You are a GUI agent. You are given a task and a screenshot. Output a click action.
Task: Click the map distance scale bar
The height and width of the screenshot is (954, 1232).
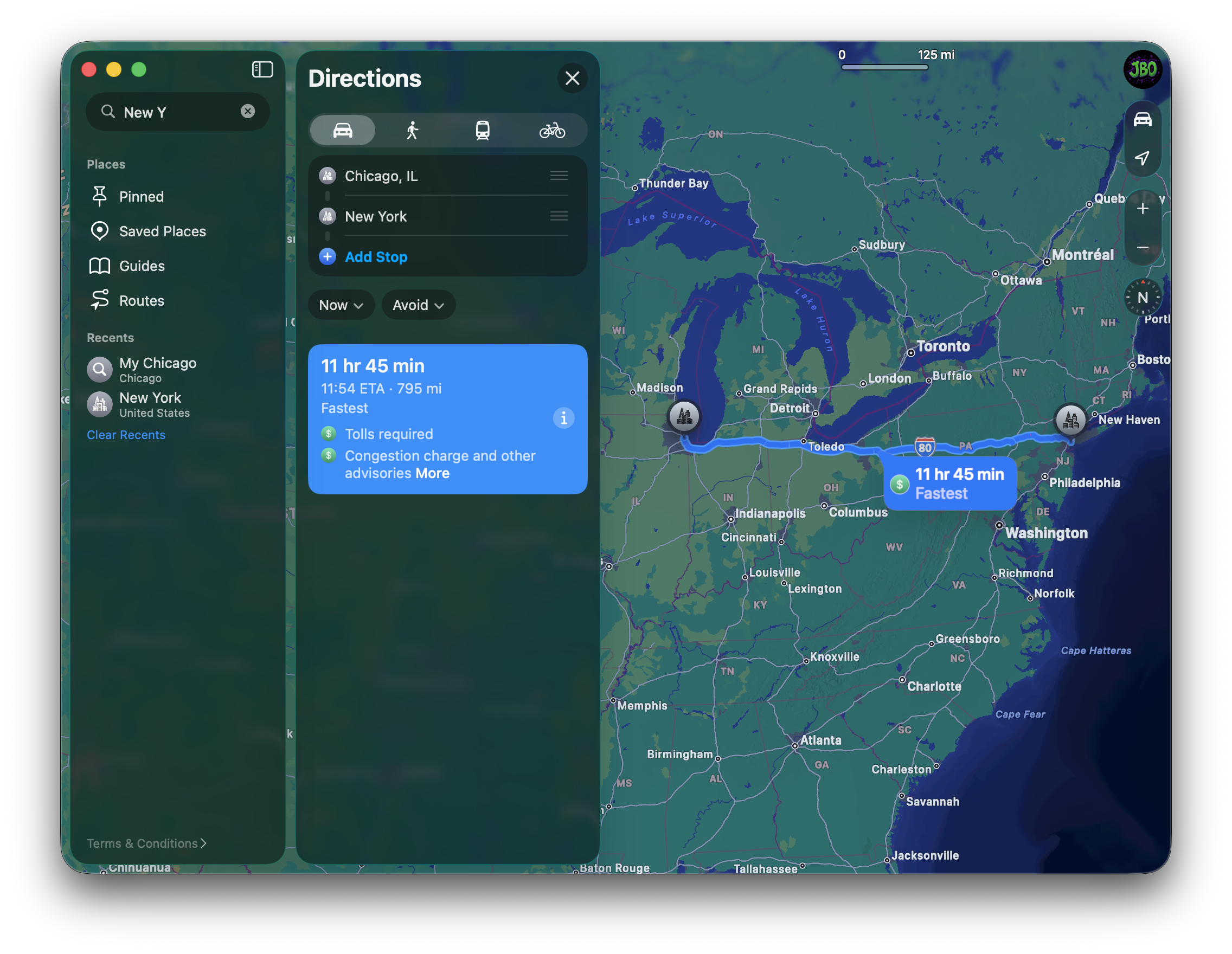[884, 67]
